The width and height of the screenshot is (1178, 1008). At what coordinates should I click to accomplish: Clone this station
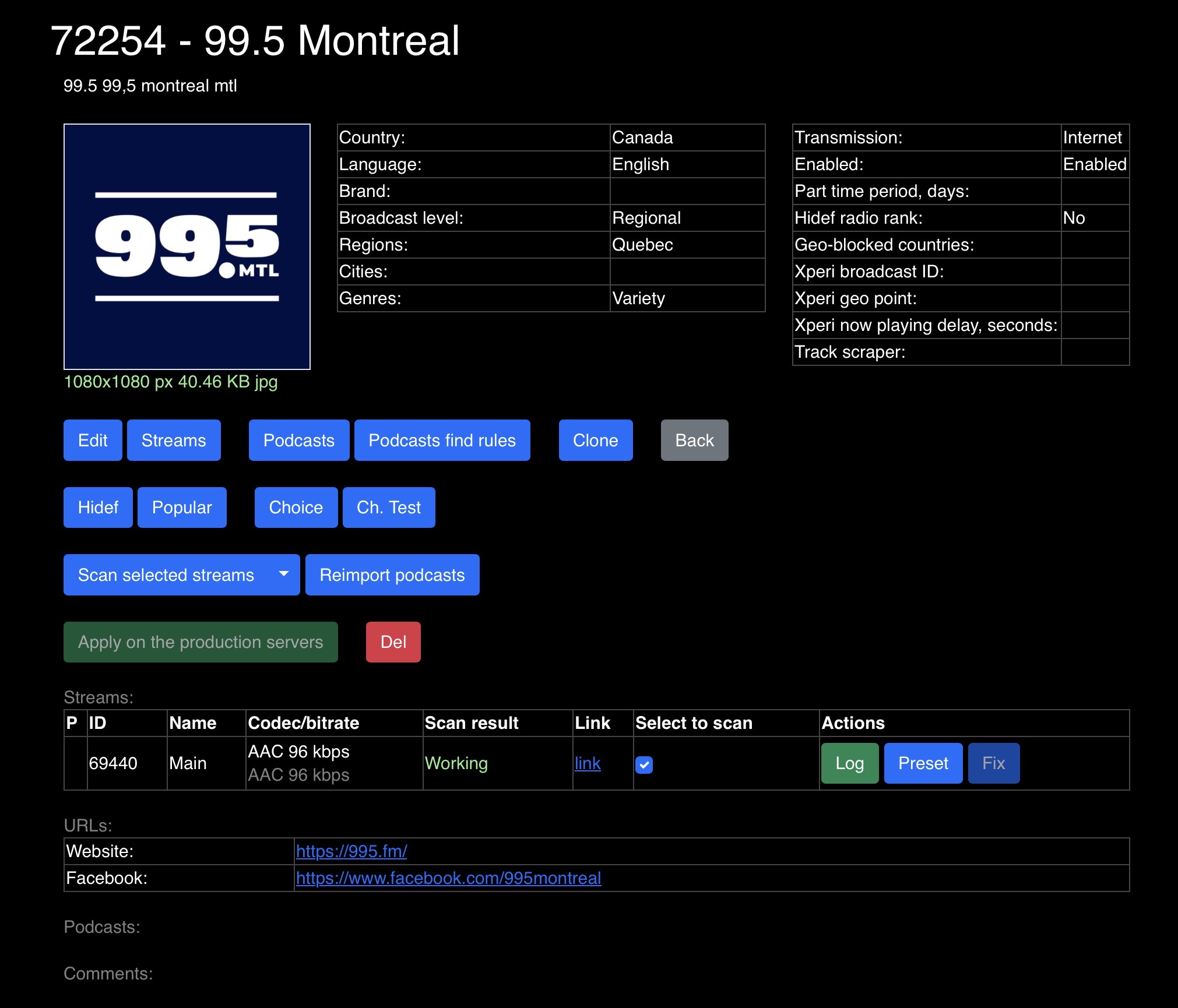[x=595, y=440]
